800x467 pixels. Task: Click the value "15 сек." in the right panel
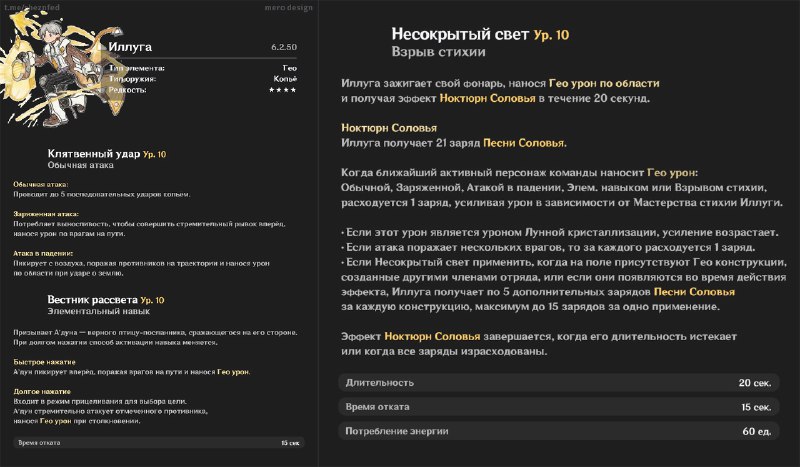tap(756, 407)
